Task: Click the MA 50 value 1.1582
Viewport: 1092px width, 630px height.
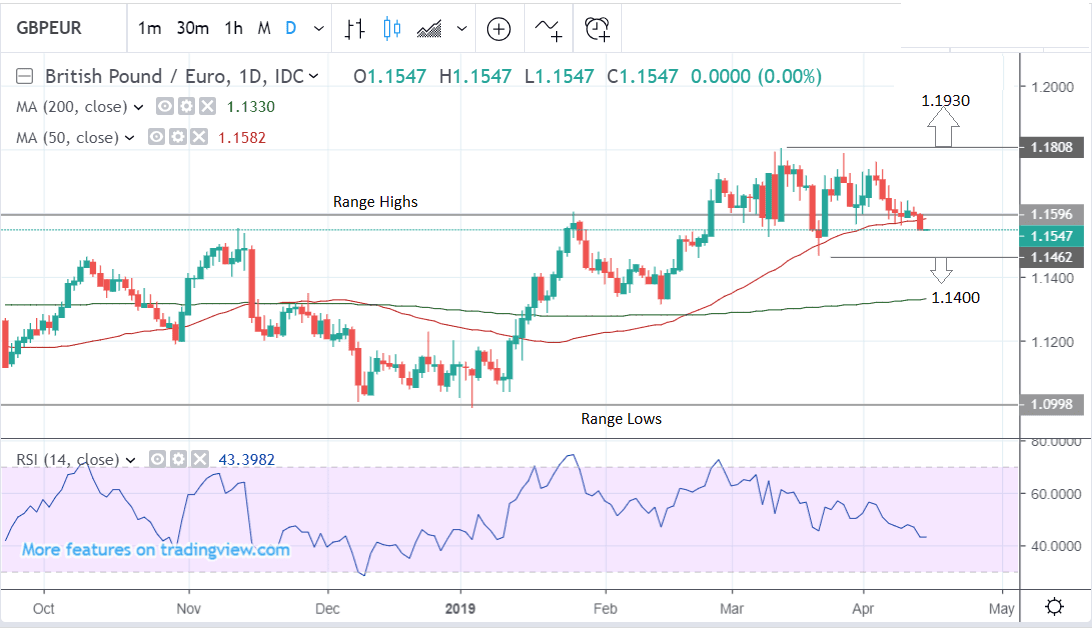Action: tap(242, 138)
